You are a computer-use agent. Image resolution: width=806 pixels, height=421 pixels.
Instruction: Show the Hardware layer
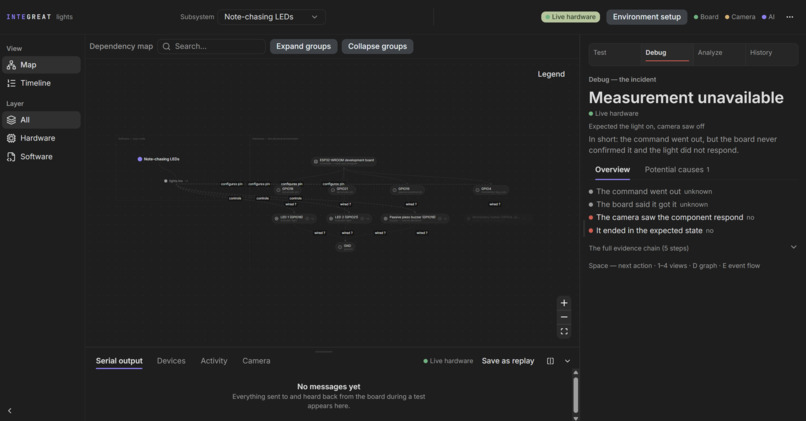click(x=41, y=138)
